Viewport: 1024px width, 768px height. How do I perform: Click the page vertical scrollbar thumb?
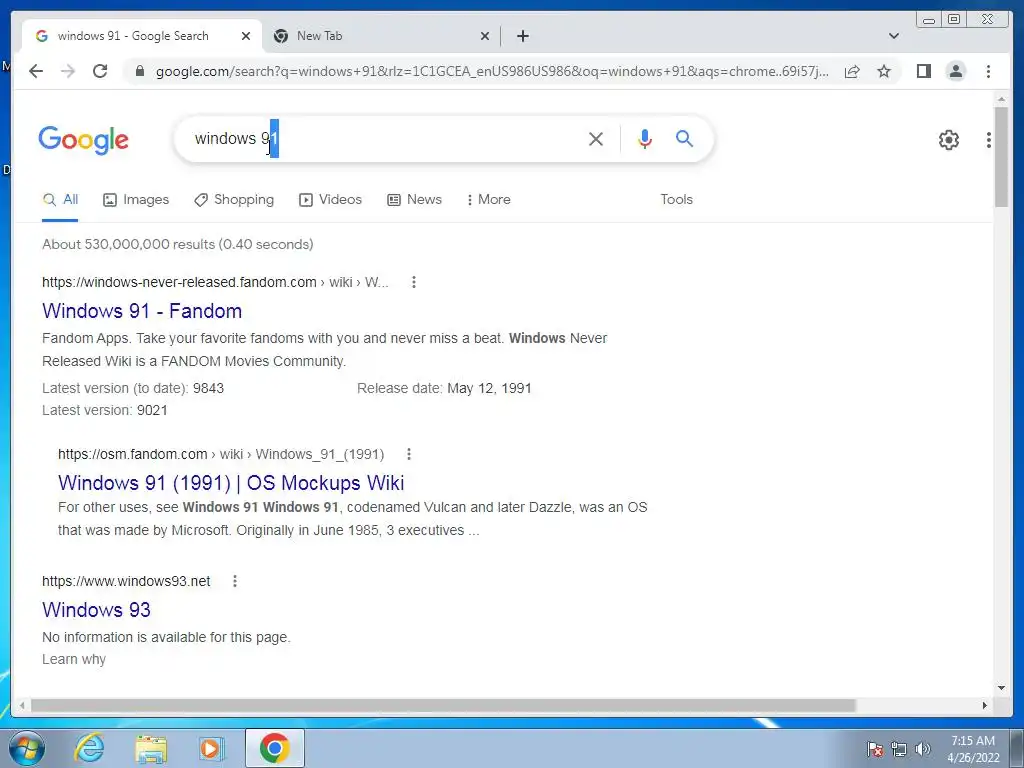(1001, 157)
